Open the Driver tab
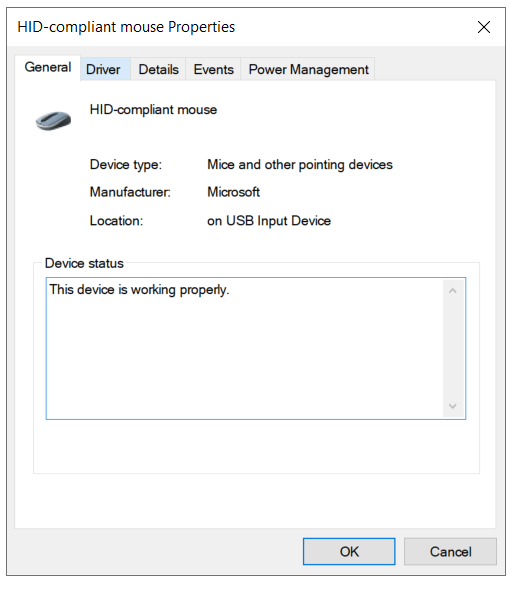 pos(103,69)
